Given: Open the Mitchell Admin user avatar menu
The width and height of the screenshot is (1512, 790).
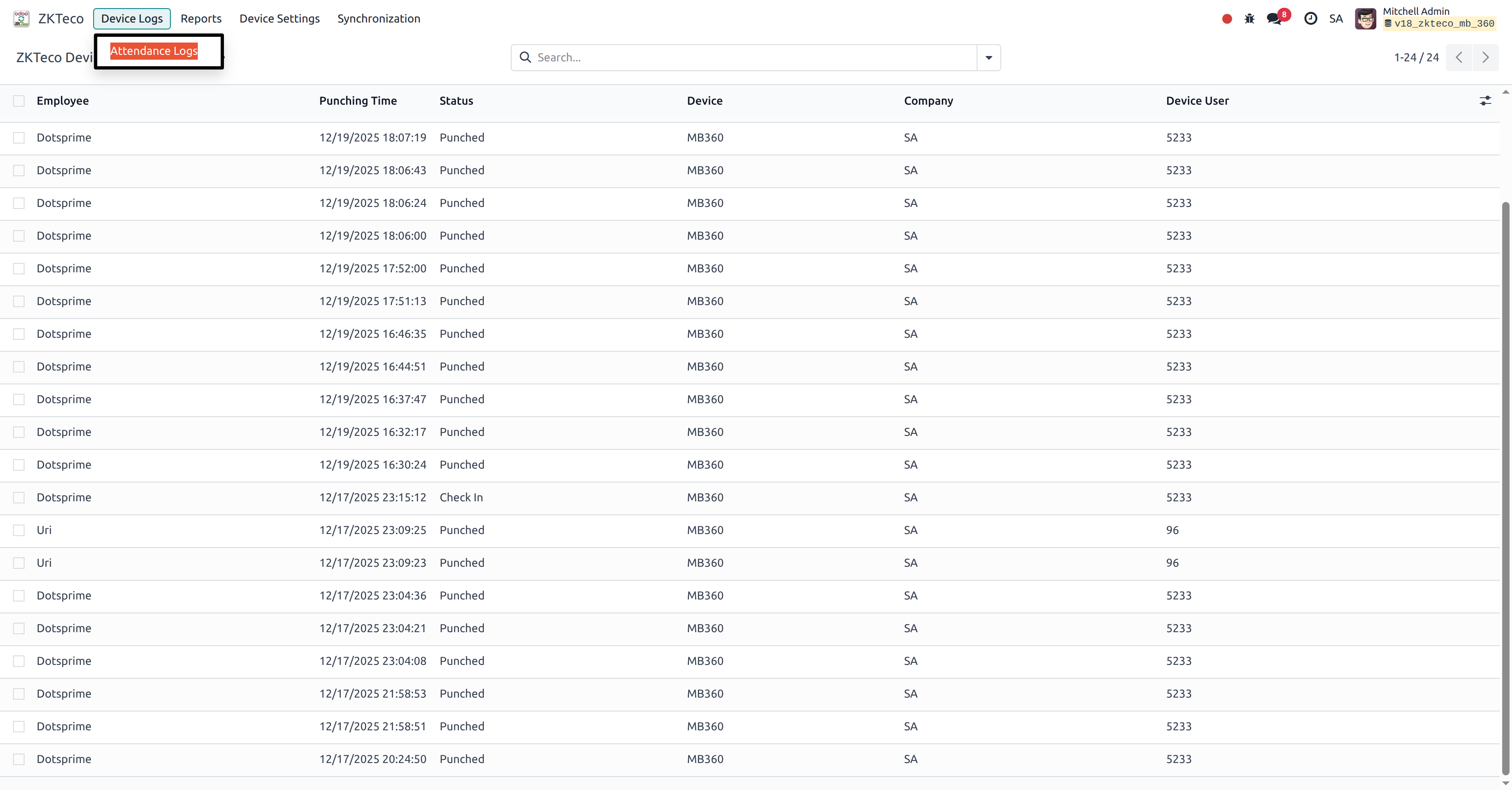Looking at the screenshot, I should coord(1365,18).
